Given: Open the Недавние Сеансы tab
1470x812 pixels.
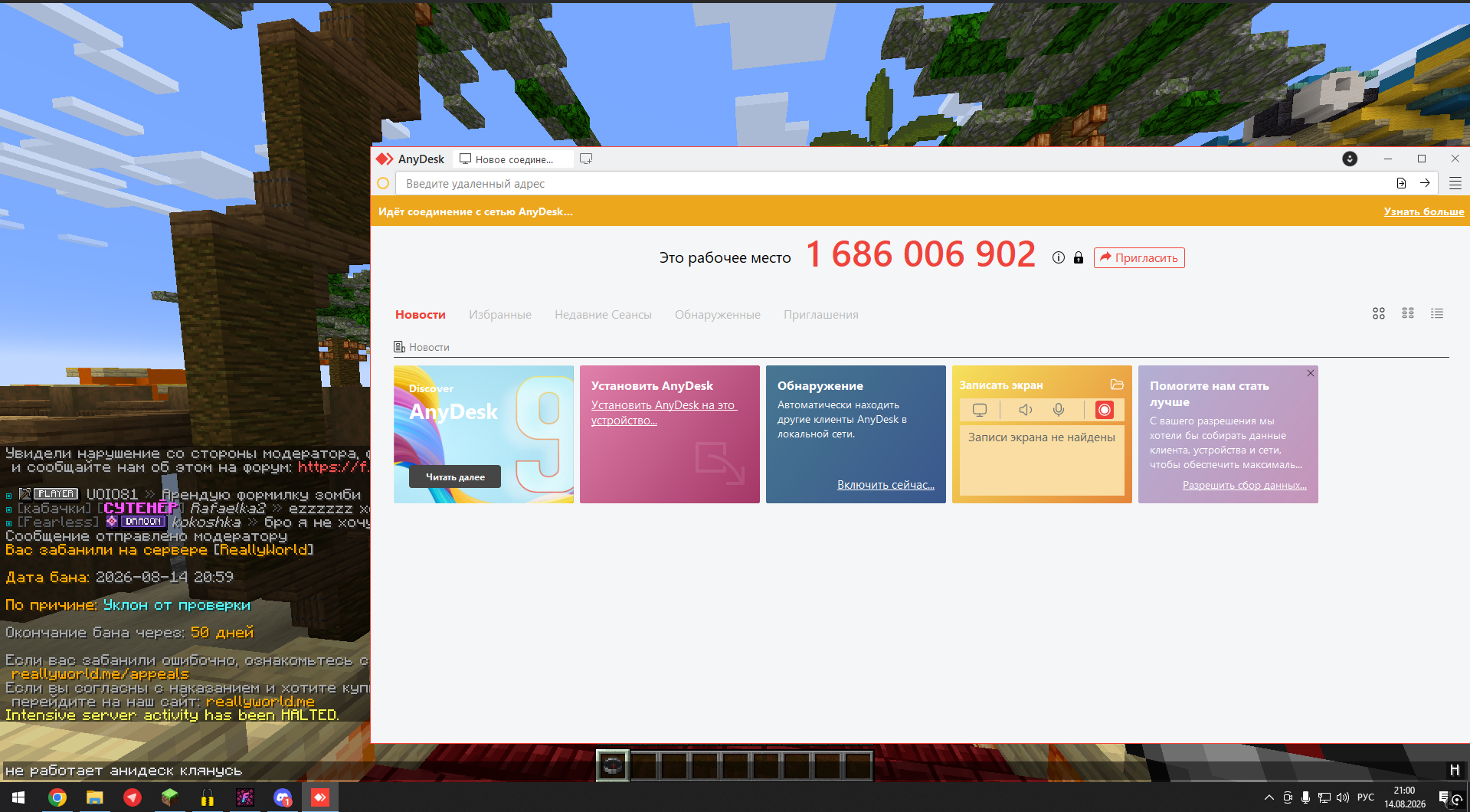Looking at the screenshot, I should pos(603,314).
